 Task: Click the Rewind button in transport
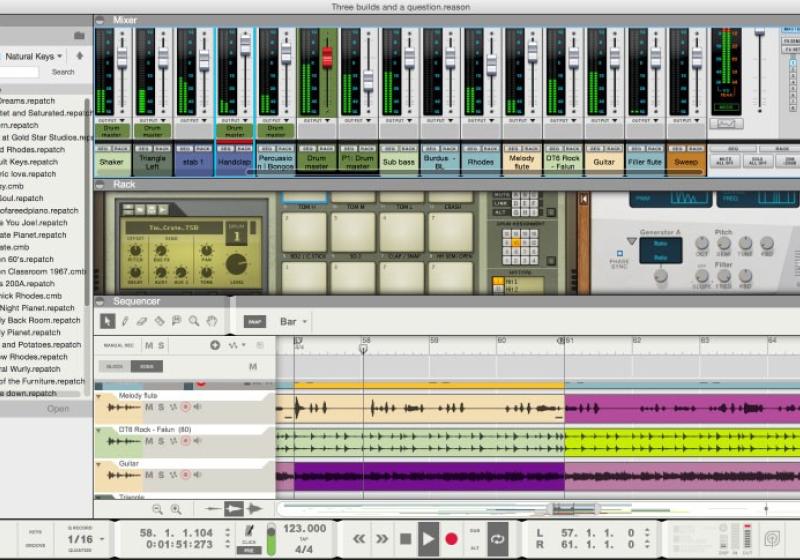pos(357,539)
